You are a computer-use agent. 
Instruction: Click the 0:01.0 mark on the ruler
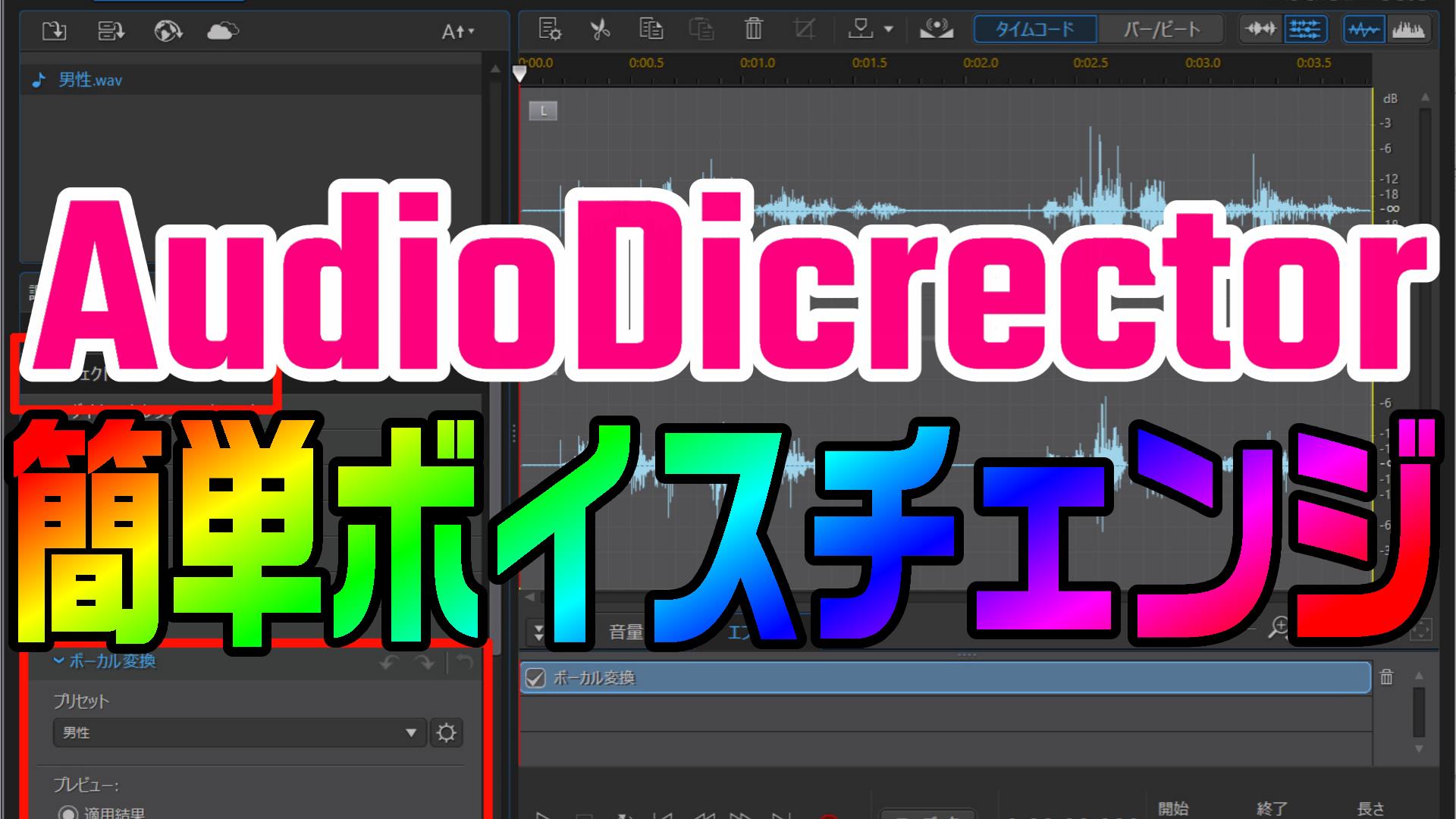click(758, 63)
